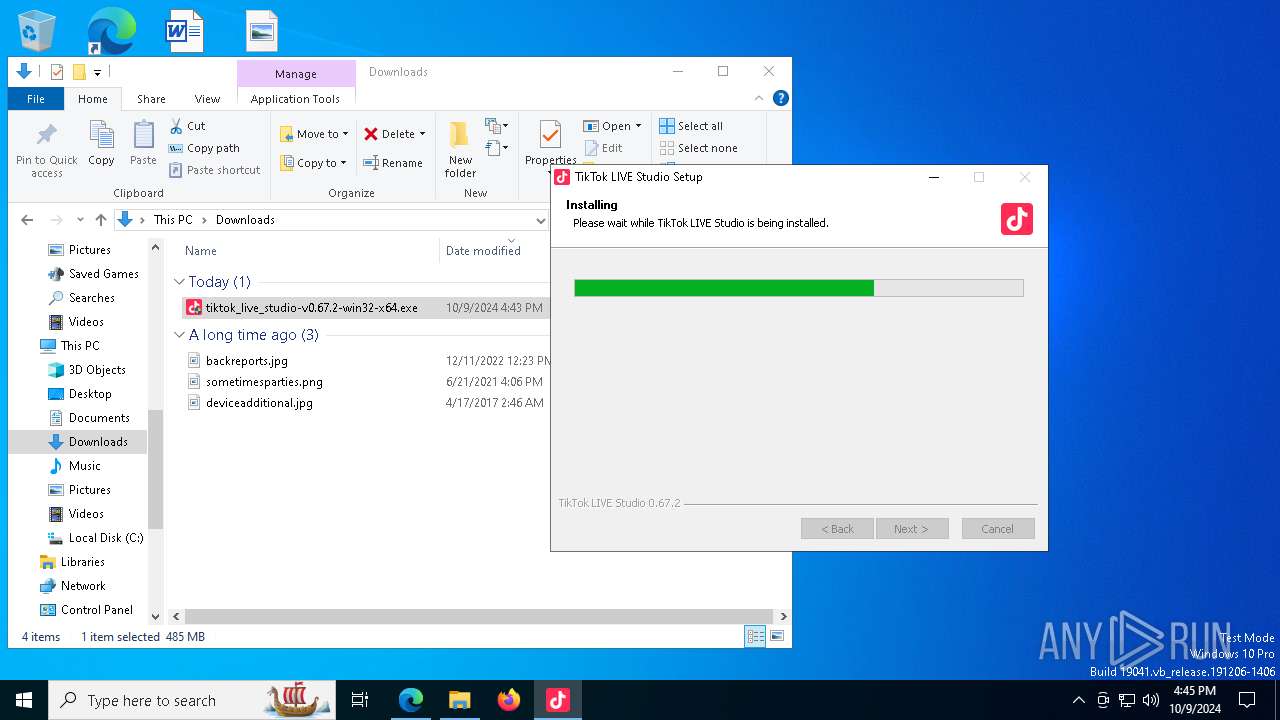1280x720 pixels.
Task: Sort by Date modified column header
Action: click(x=483, y=251)
